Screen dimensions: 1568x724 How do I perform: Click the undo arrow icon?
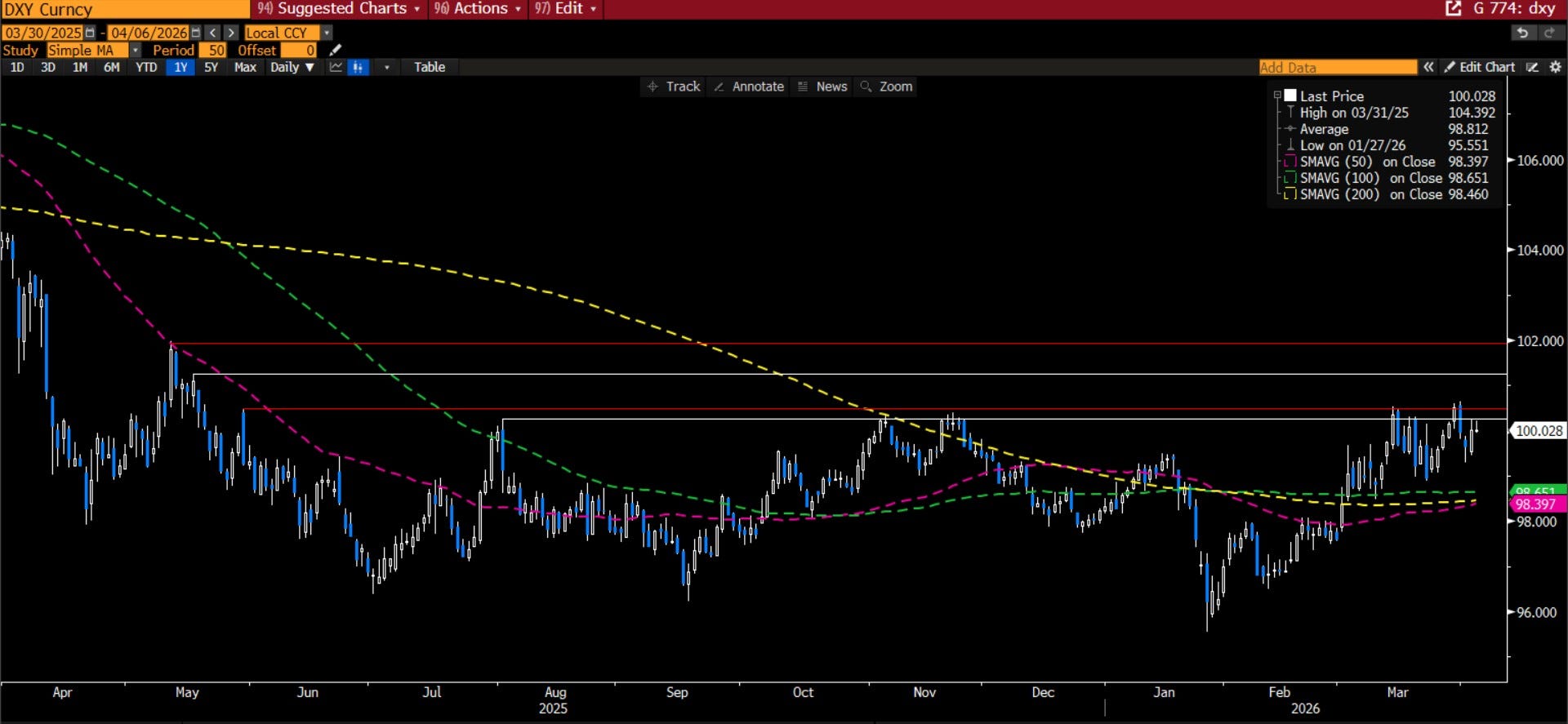[x=1522, y=33]
